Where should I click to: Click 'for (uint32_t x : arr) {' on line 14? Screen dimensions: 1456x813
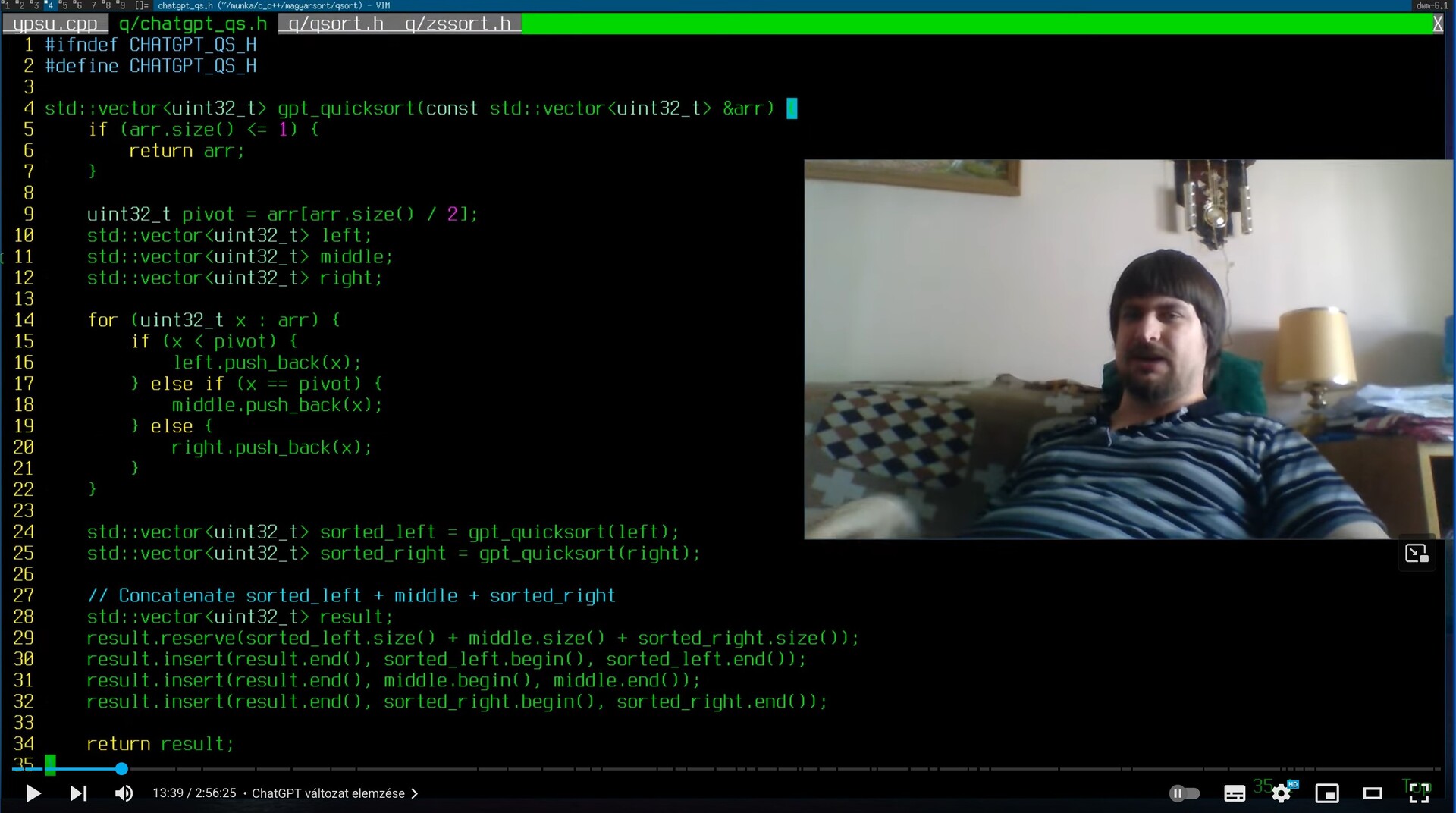pyautogui.click(x=214, y=320)
